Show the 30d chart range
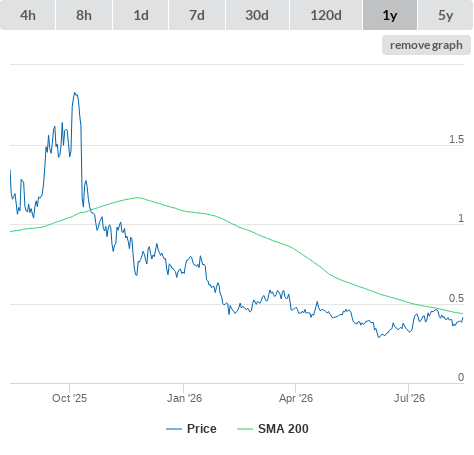474x455 pixels. click(x=257, y=15)
